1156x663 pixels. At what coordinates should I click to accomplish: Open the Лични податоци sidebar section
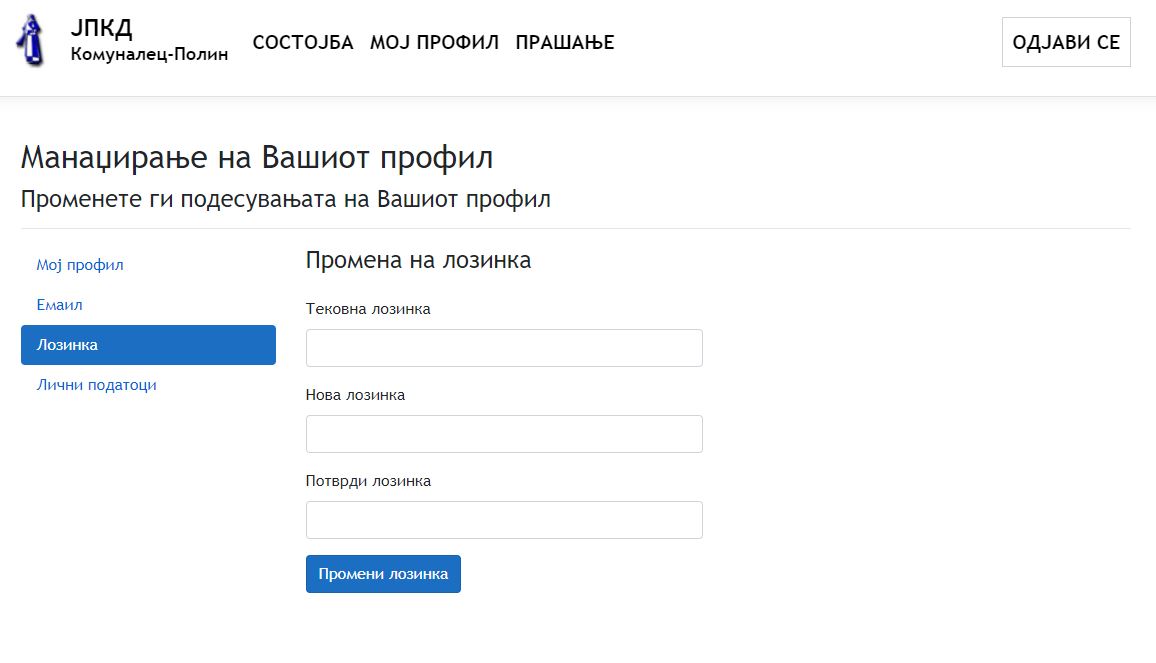[97, 385]
